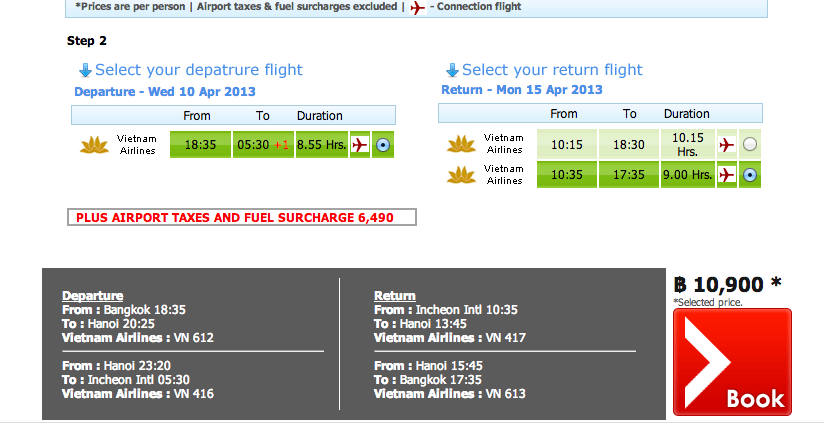Click connection plane icon on 18:35 departure row

(x=360, y=145)
